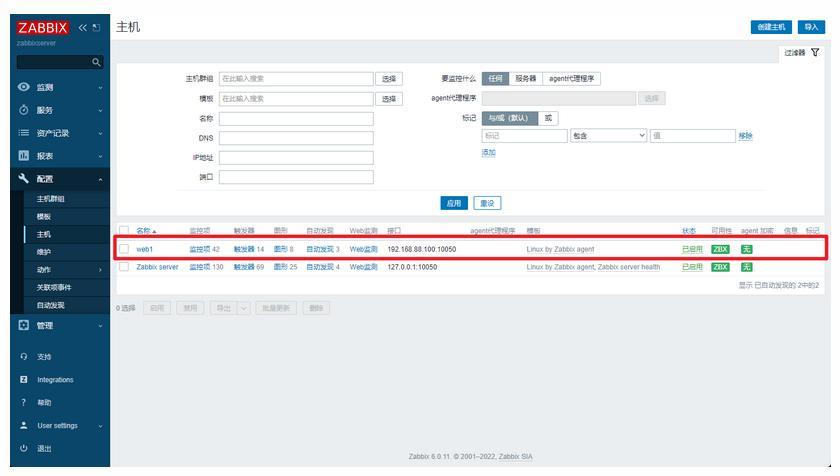Click 选择 beside the 主机群组 field
The height and width of the screenshot is (476, 840).
[x=389, y=79]
